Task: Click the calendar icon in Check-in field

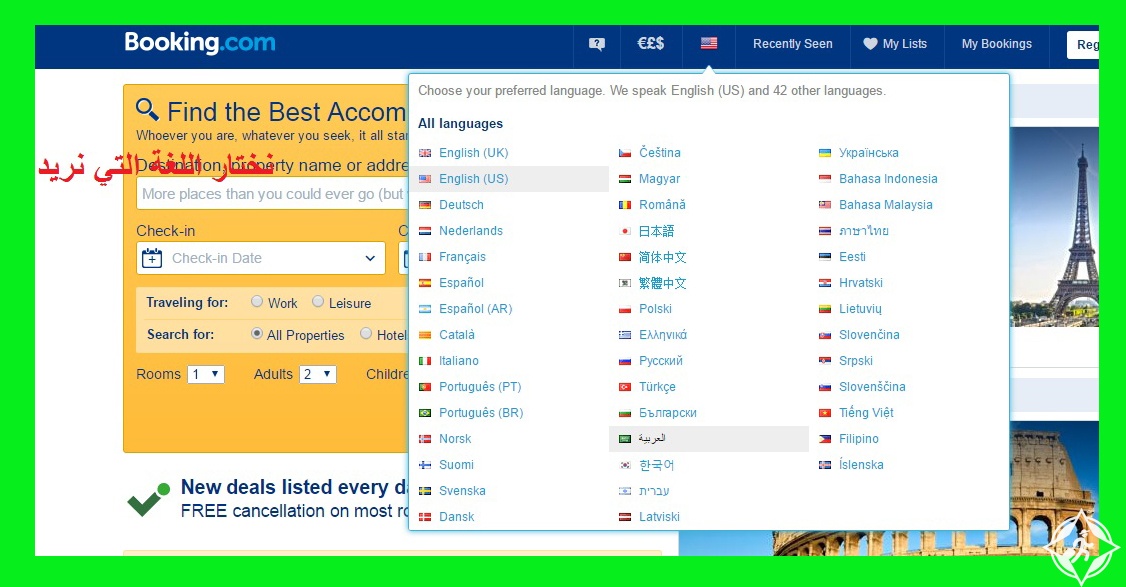Action: (152, 258)
